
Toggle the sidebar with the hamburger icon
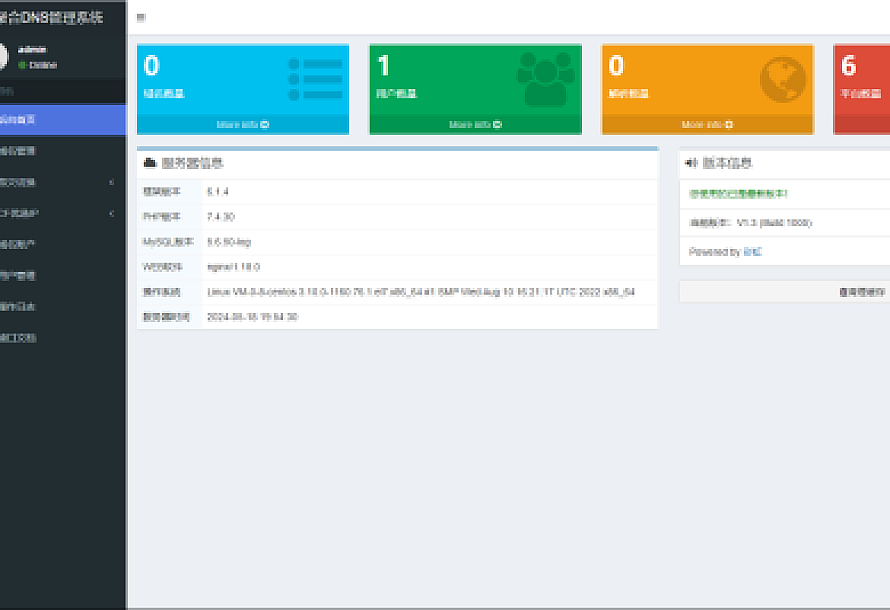pos(140,18)
